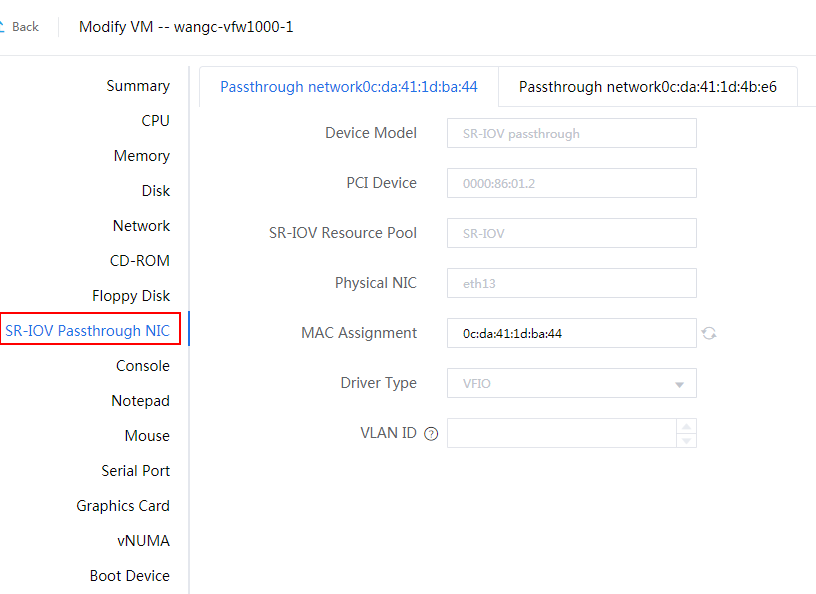Select Passthrough network0c:da:41:1d:4b:e6 tab
This screenshot has width=816, height=594.
coord(647,87)
